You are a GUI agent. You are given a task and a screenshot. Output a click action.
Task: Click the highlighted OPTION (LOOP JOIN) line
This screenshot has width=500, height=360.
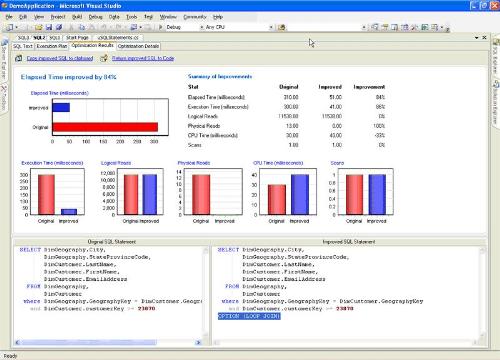[249, 316]
